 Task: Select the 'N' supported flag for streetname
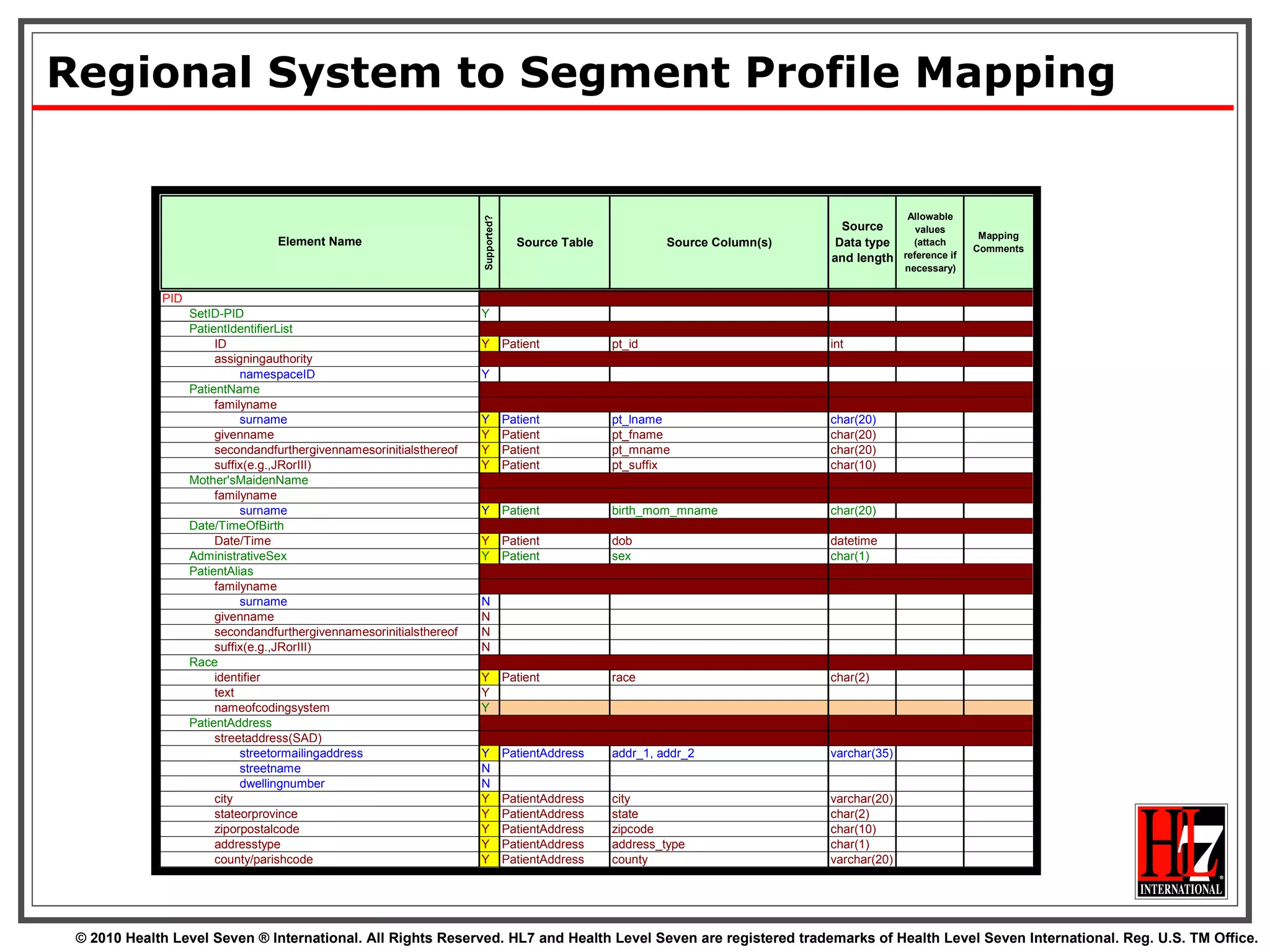click(489, 769)
